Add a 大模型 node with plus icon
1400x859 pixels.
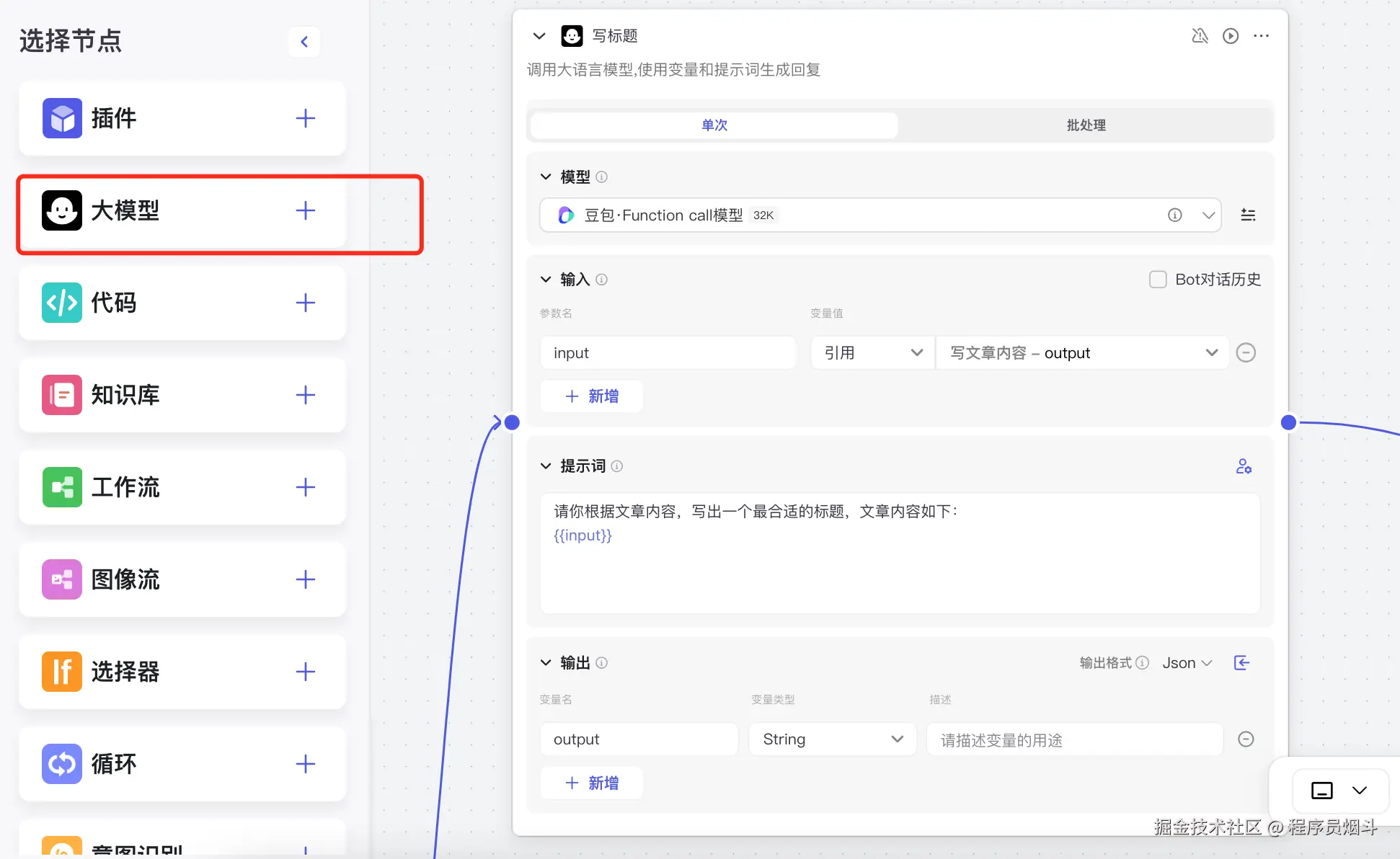coord(306,210)
